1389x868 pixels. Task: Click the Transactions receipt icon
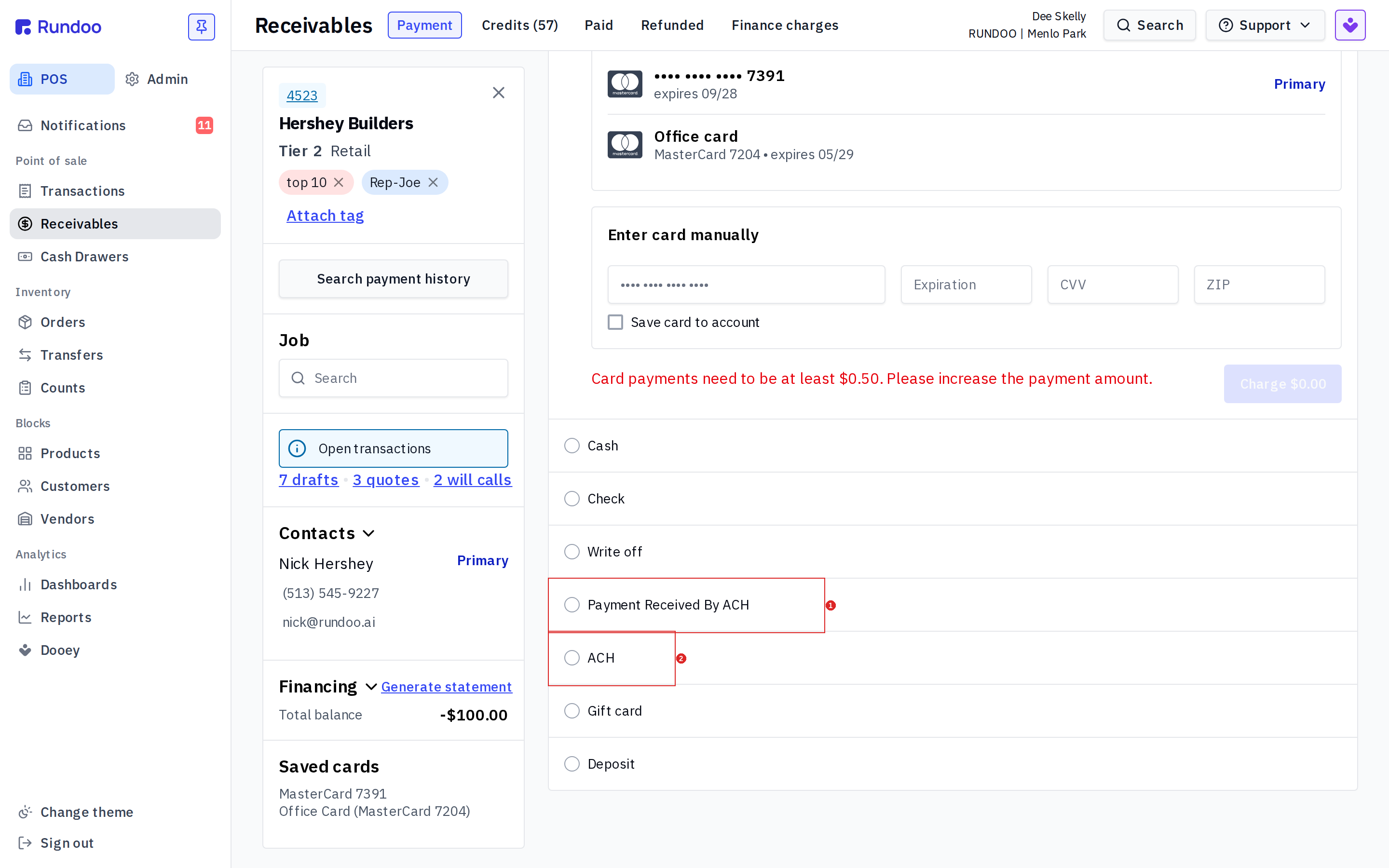25,190
